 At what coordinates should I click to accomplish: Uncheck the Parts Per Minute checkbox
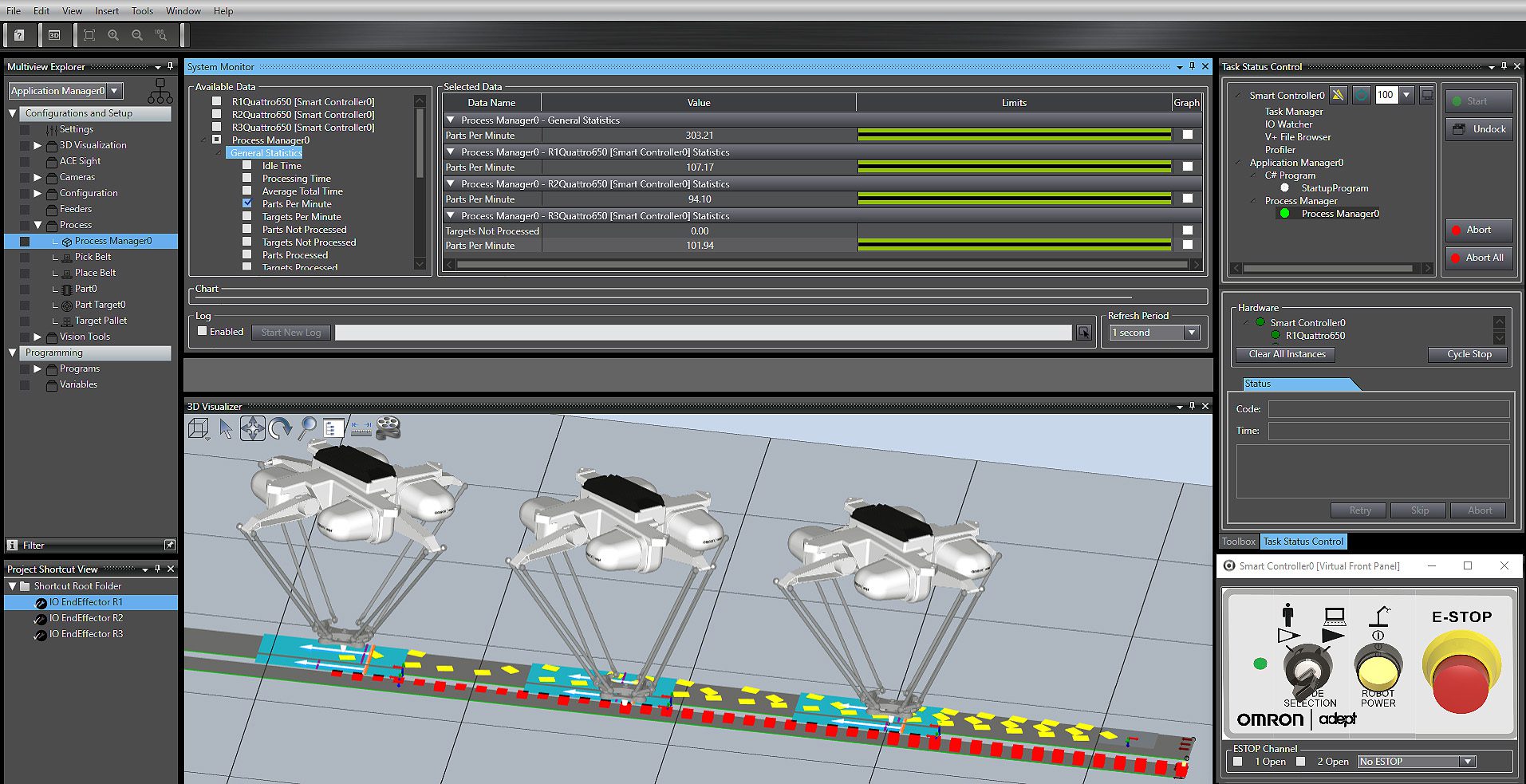247,203
